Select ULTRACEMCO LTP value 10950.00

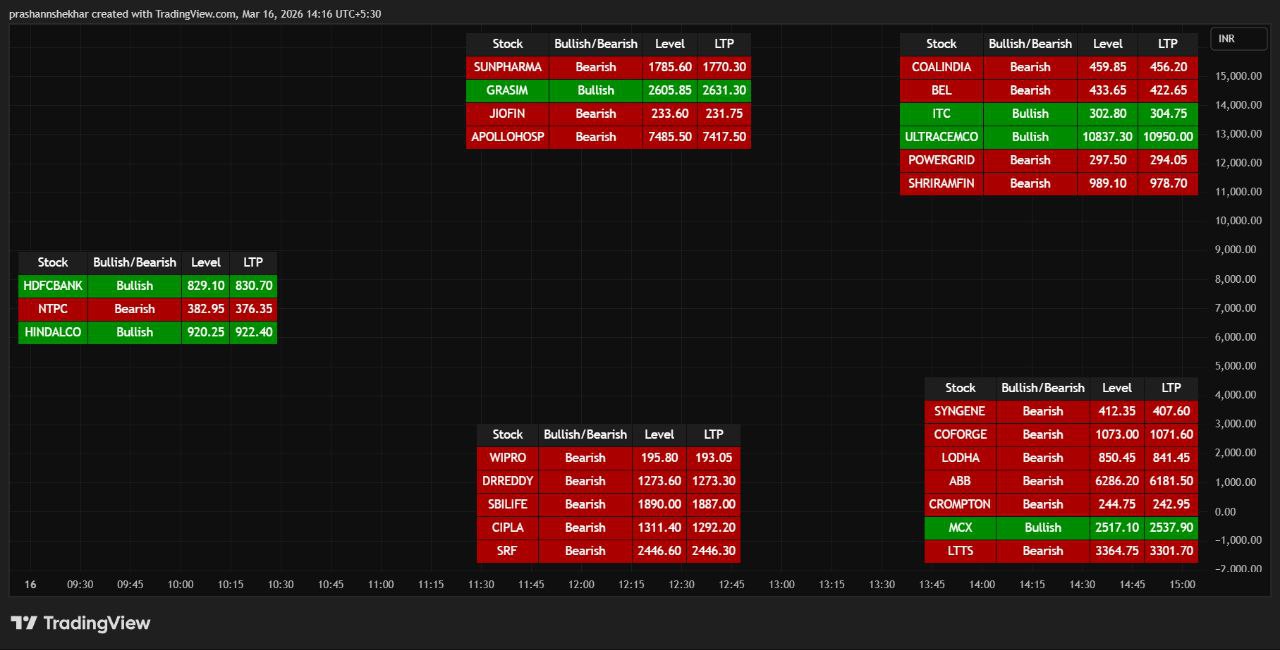(1168, 136)
